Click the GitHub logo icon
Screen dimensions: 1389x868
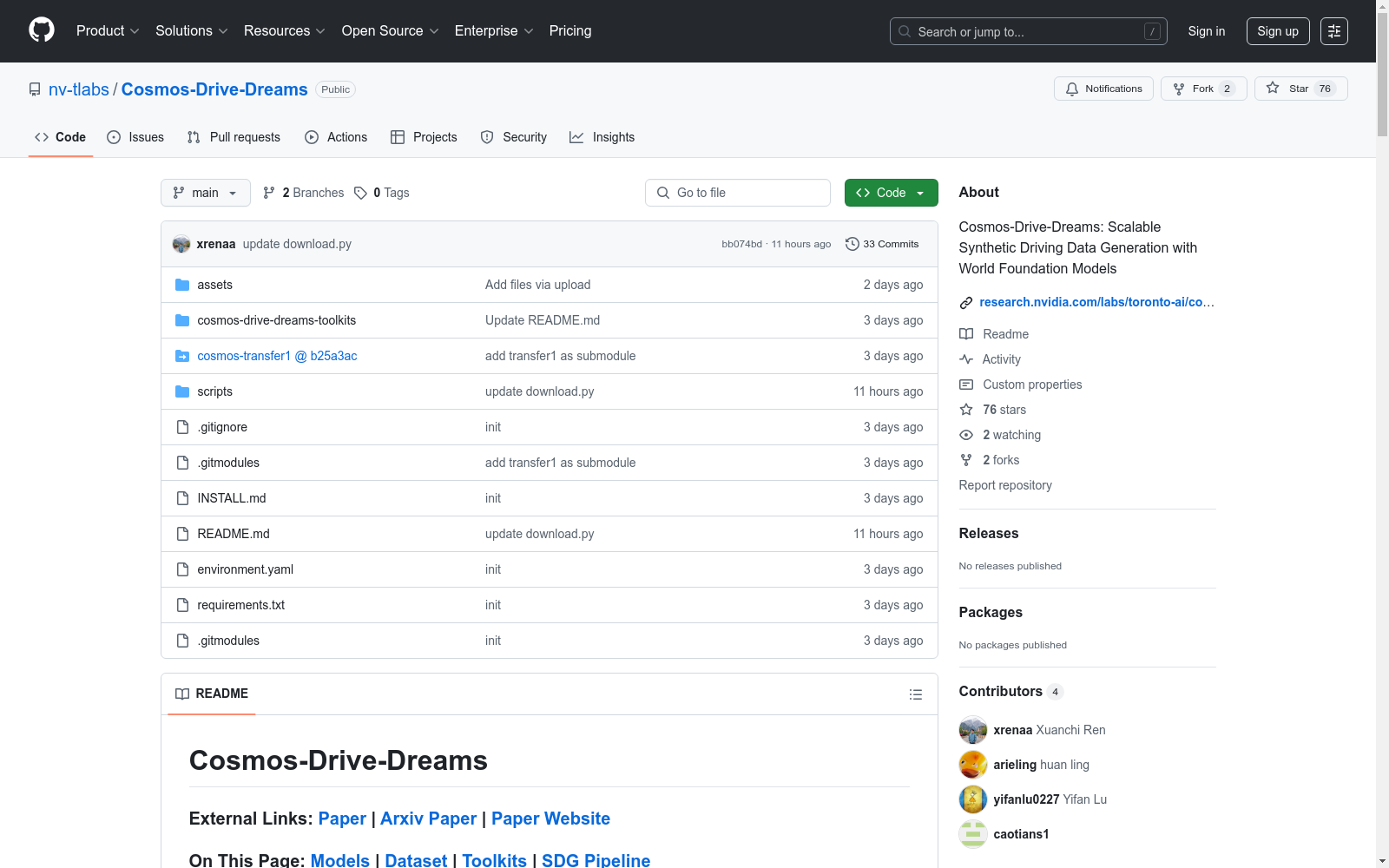[42, 30]
